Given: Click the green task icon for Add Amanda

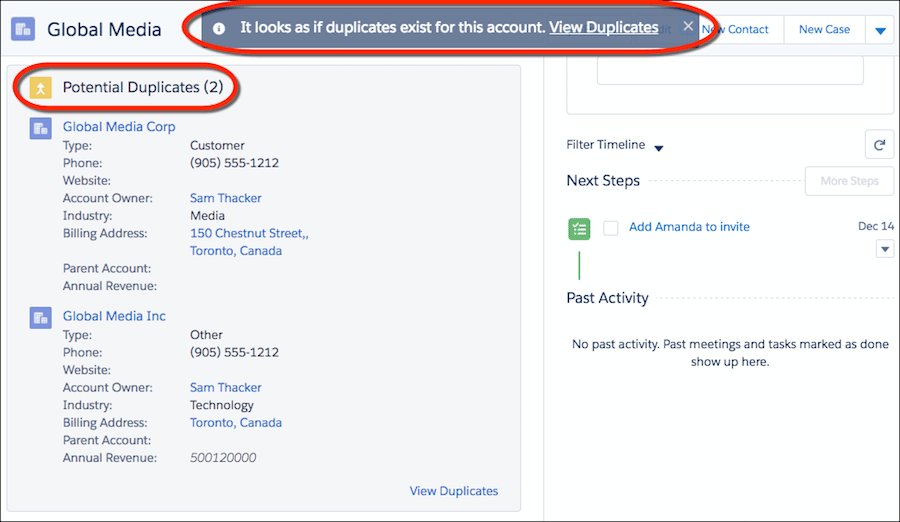Looking at the screenshot, I should 579,229.
